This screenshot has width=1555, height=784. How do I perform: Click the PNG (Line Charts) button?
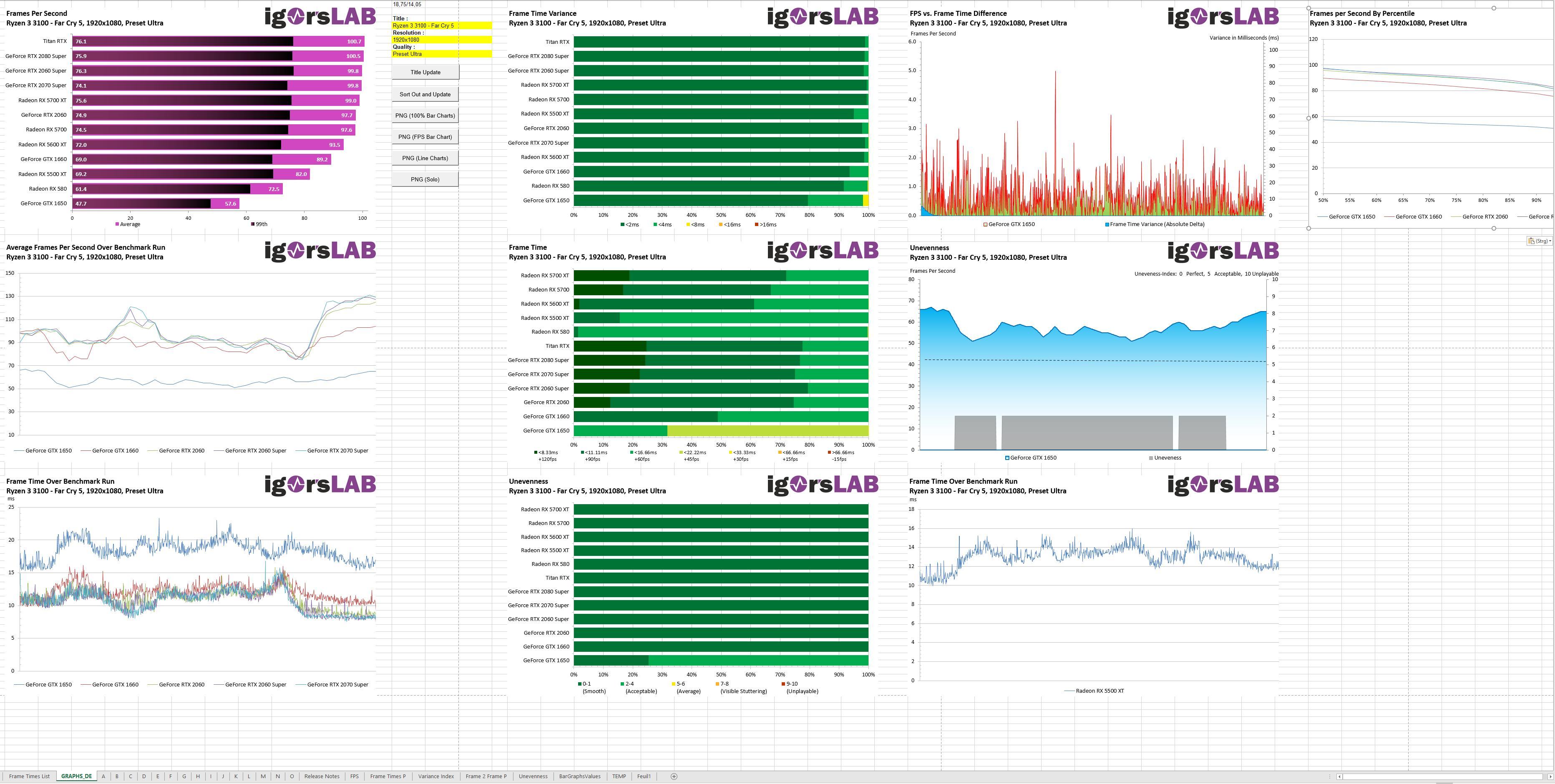point(425,158)
